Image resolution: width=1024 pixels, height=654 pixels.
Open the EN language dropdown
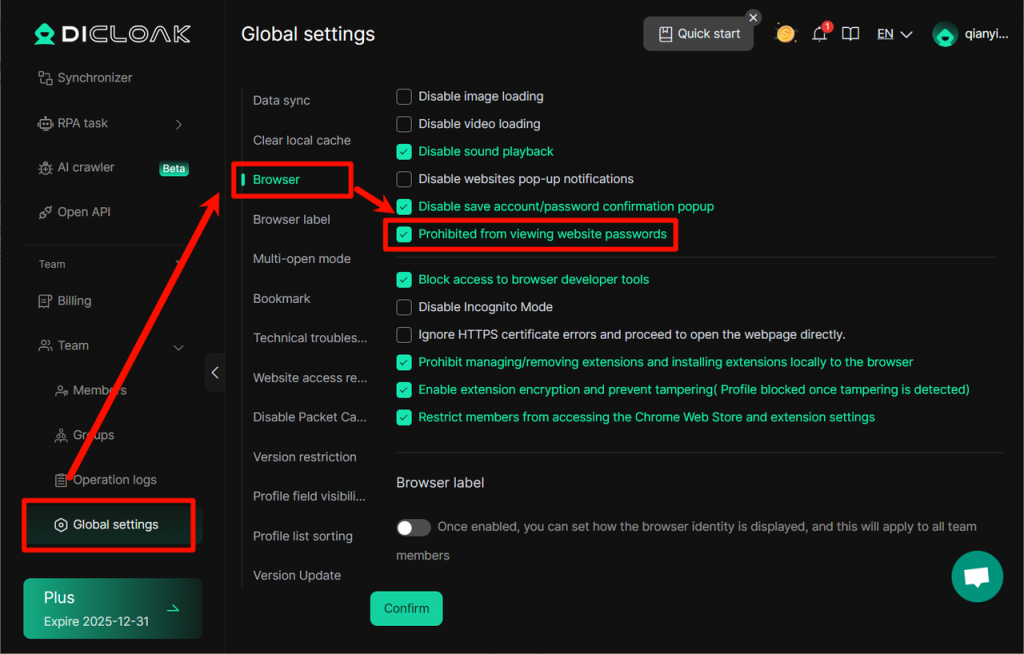click(894, 34)
